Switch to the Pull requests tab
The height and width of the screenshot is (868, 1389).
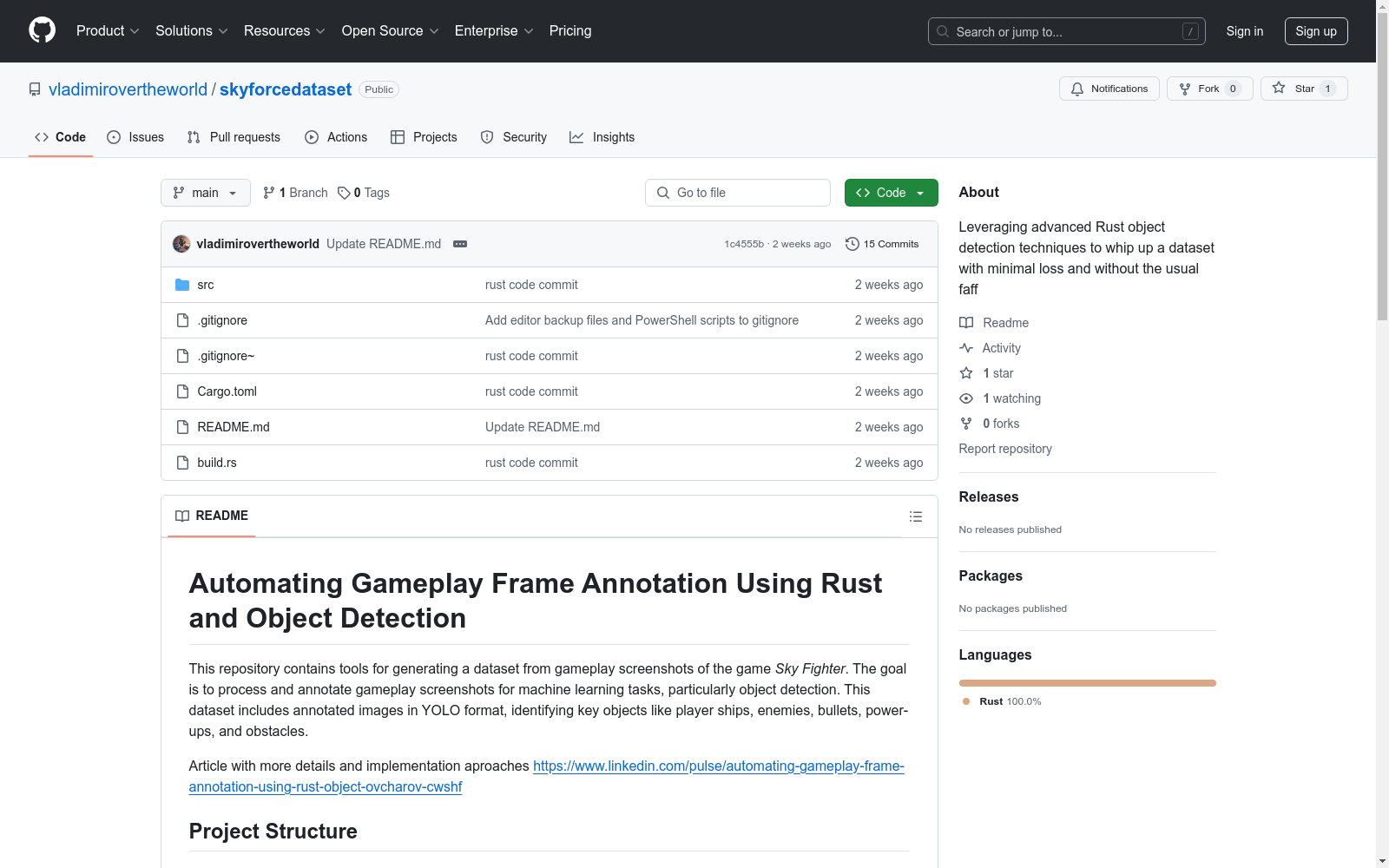234,137
